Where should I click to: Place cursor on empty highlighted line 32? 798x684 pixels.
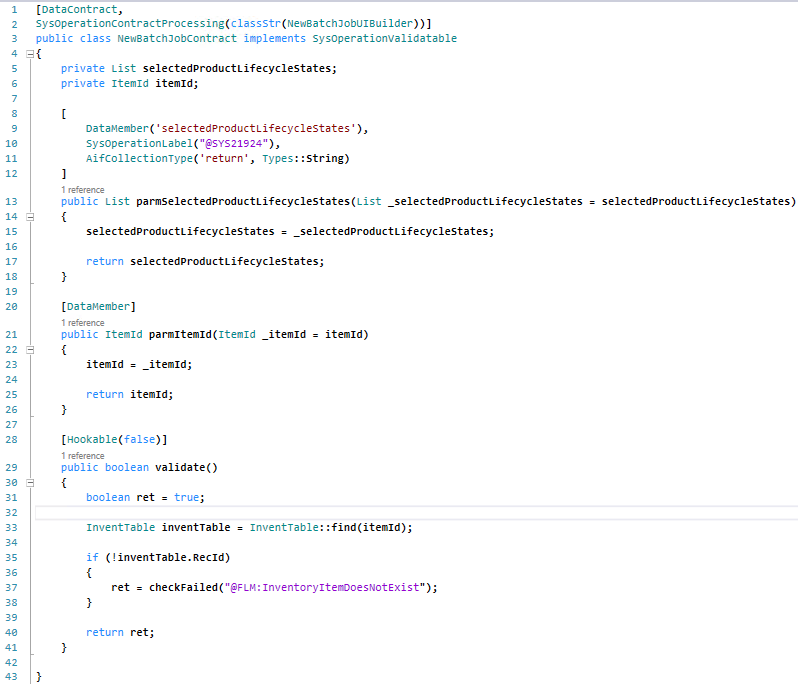point(416,512)
